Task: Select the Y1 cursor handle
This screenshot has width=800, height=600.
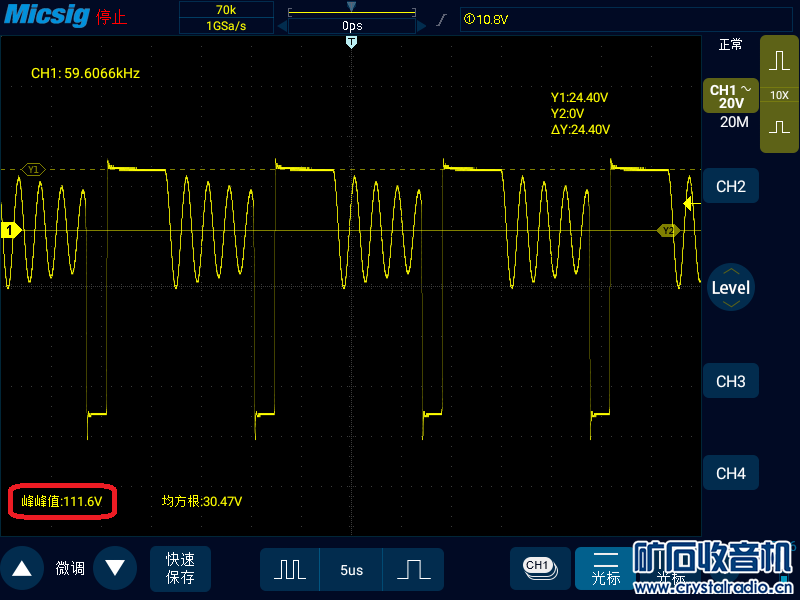Action: pyautogui.click(x=33, y=169)
